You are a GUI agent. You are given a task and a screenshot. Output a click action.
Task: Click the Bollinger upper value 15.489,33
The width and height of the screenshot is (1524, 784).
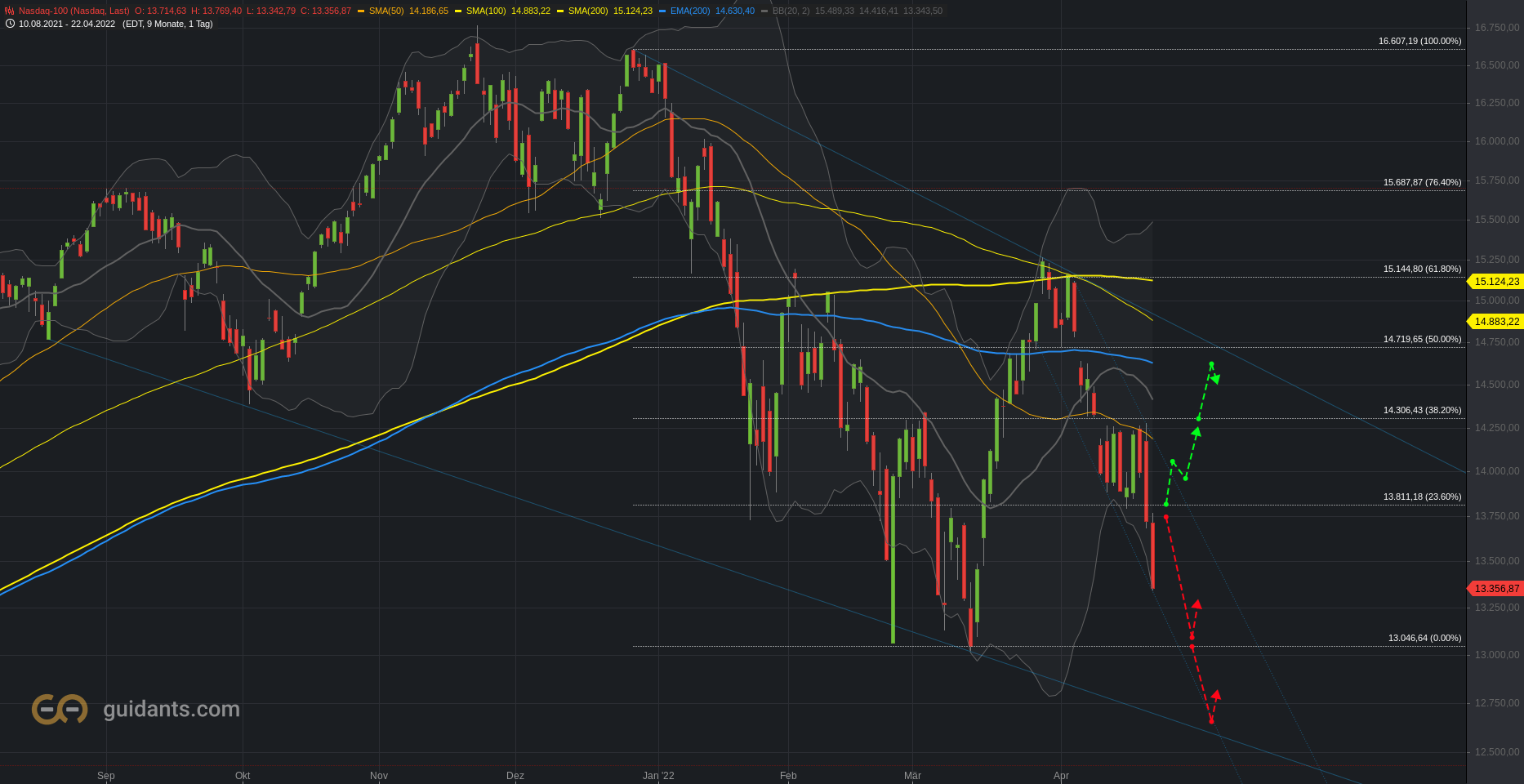(x=835, y=11)
